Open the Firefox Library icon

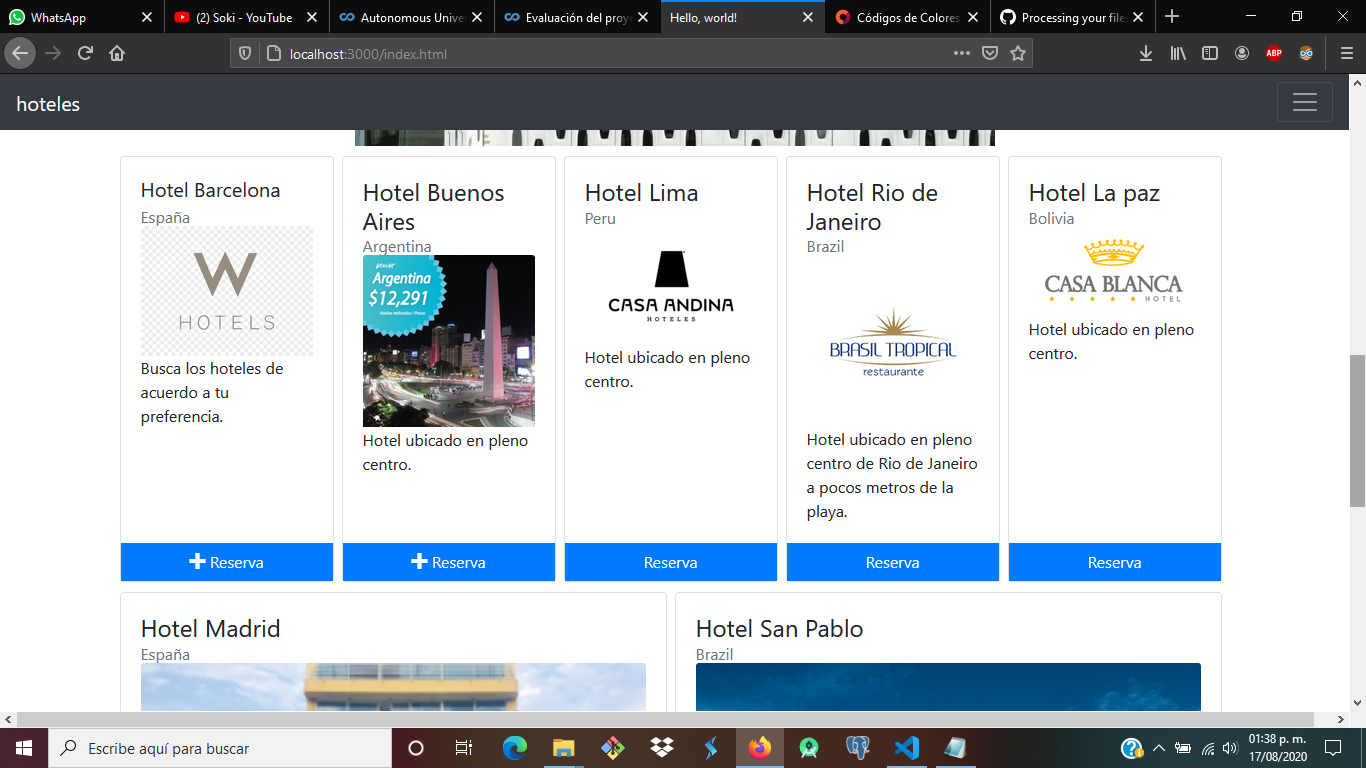click(x=1178, y=53)
